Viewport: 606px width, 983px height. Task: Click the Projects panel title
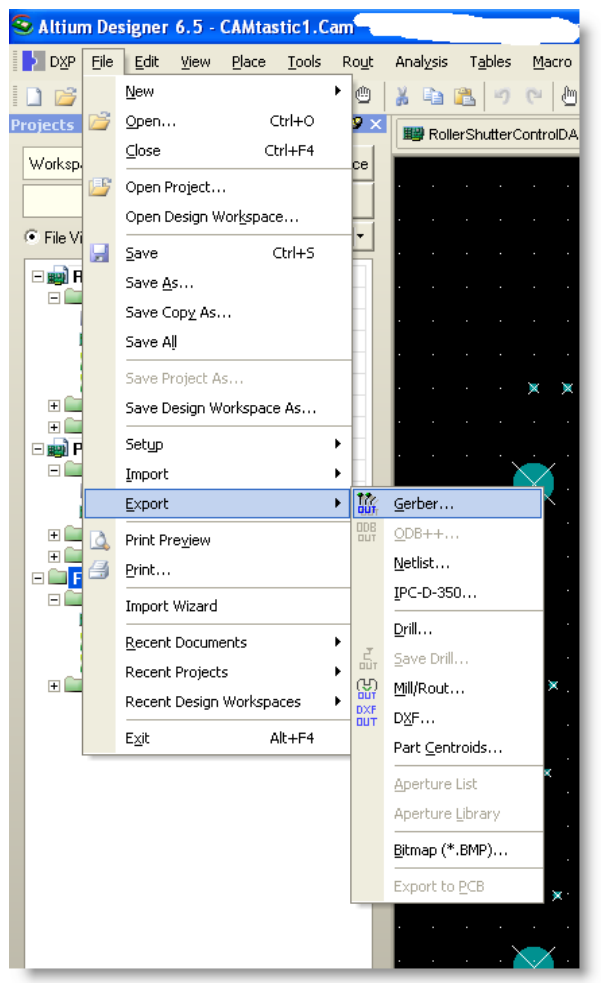(x=43, y=125)
